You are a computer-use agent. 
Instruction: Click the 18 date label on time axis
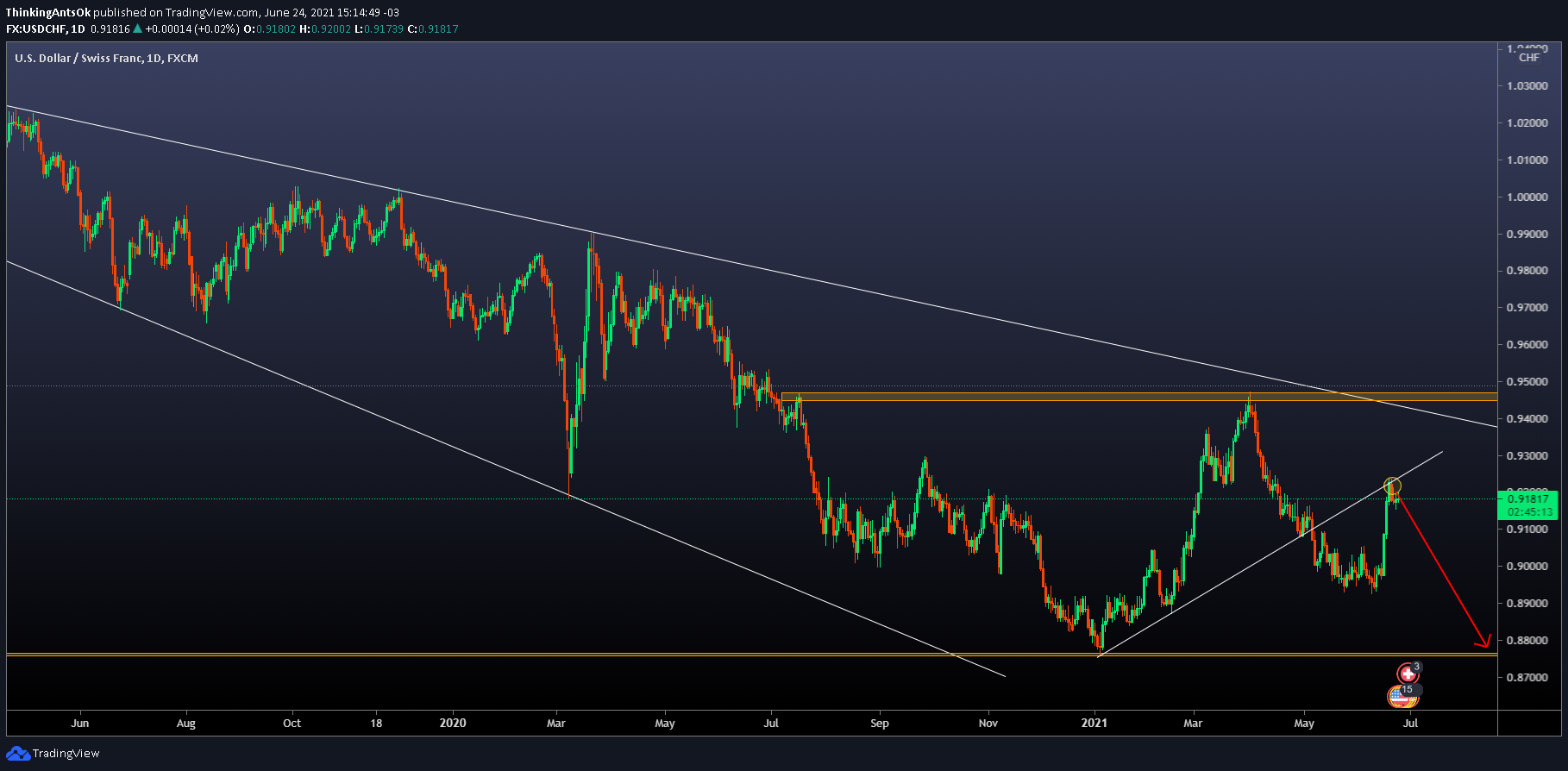(376, 724)
